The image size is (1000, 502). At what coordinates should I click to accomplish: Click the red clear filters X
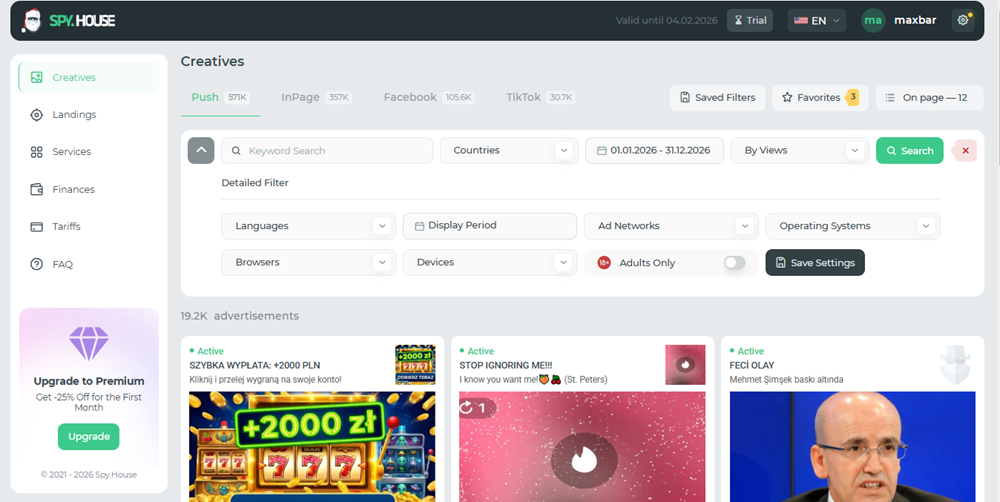(965, 151)
